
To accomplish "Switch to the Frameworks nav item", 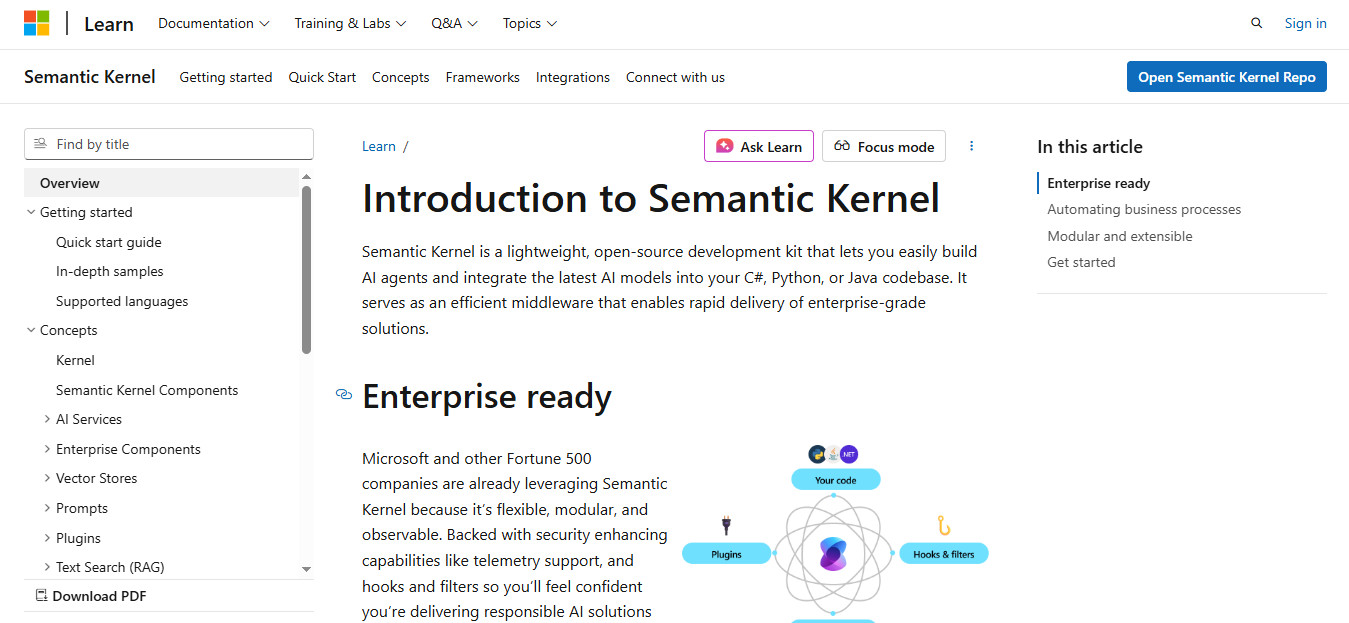I will [x=482, y=77].
